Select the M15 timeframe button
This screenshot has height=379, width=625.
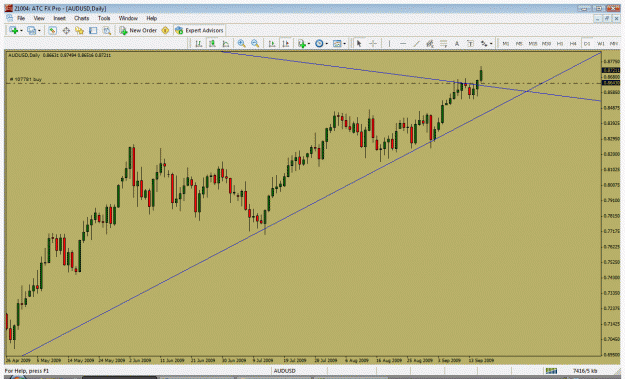(x=533, y=43)
